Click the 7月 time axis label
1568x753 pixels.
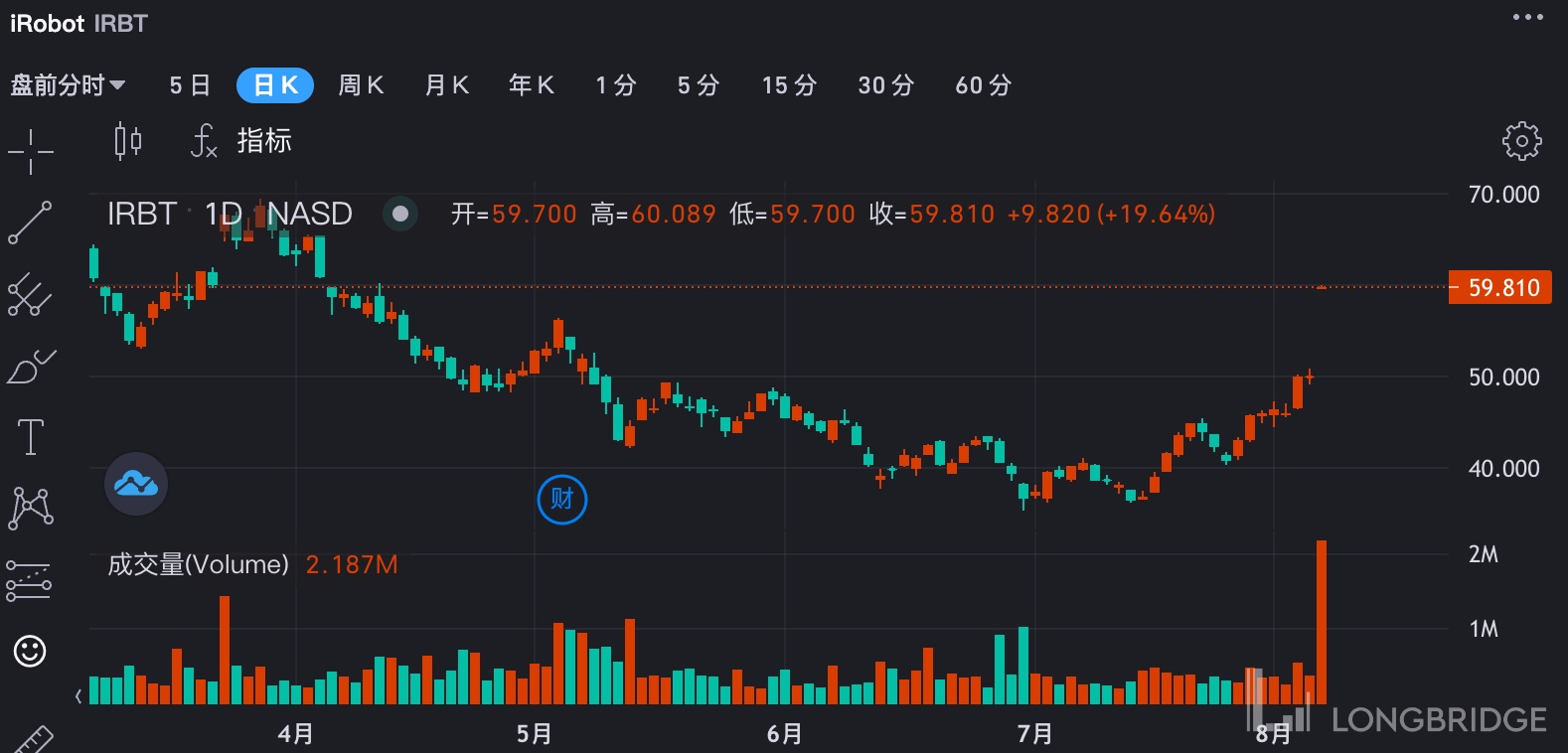click(x=1035, y=734)
